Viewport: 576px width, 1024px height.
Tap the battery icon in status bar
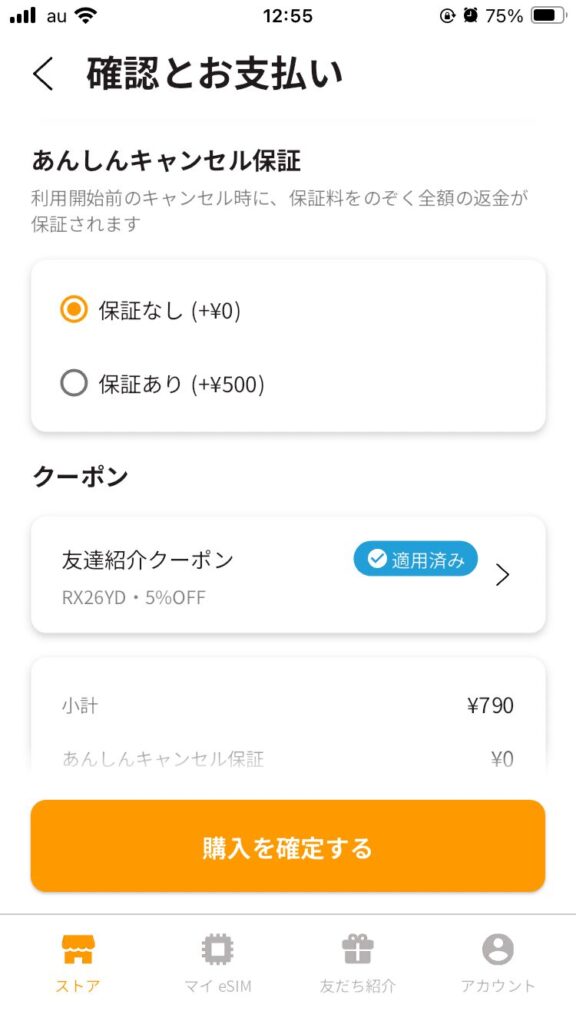tap(549, 16)
